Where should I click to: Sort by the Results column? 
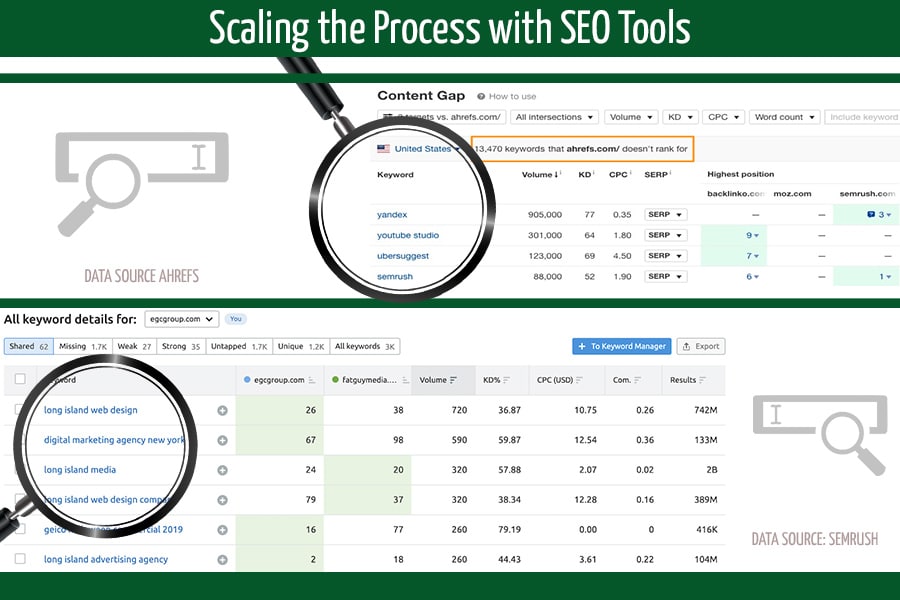coord(688,380)
